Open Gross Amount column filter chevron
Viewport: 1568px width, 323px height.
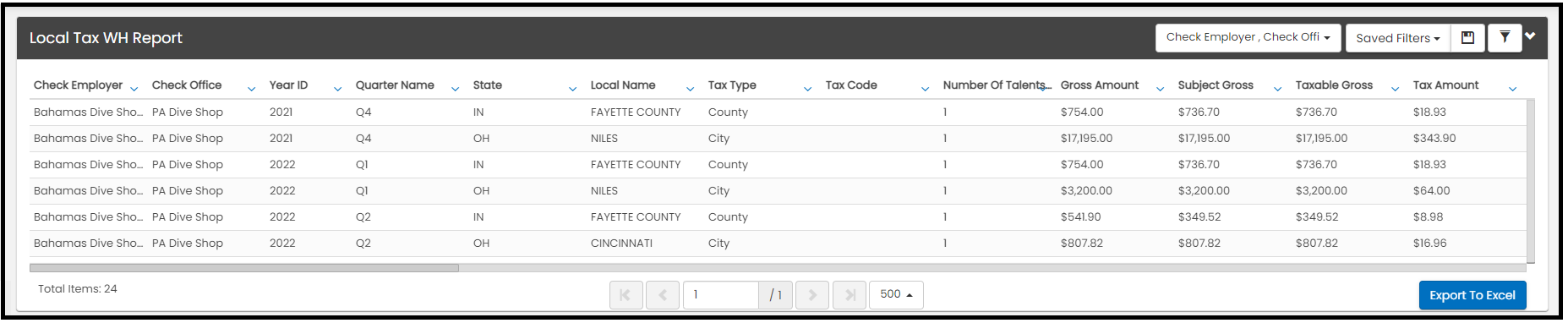click(x=1160, y=89)
